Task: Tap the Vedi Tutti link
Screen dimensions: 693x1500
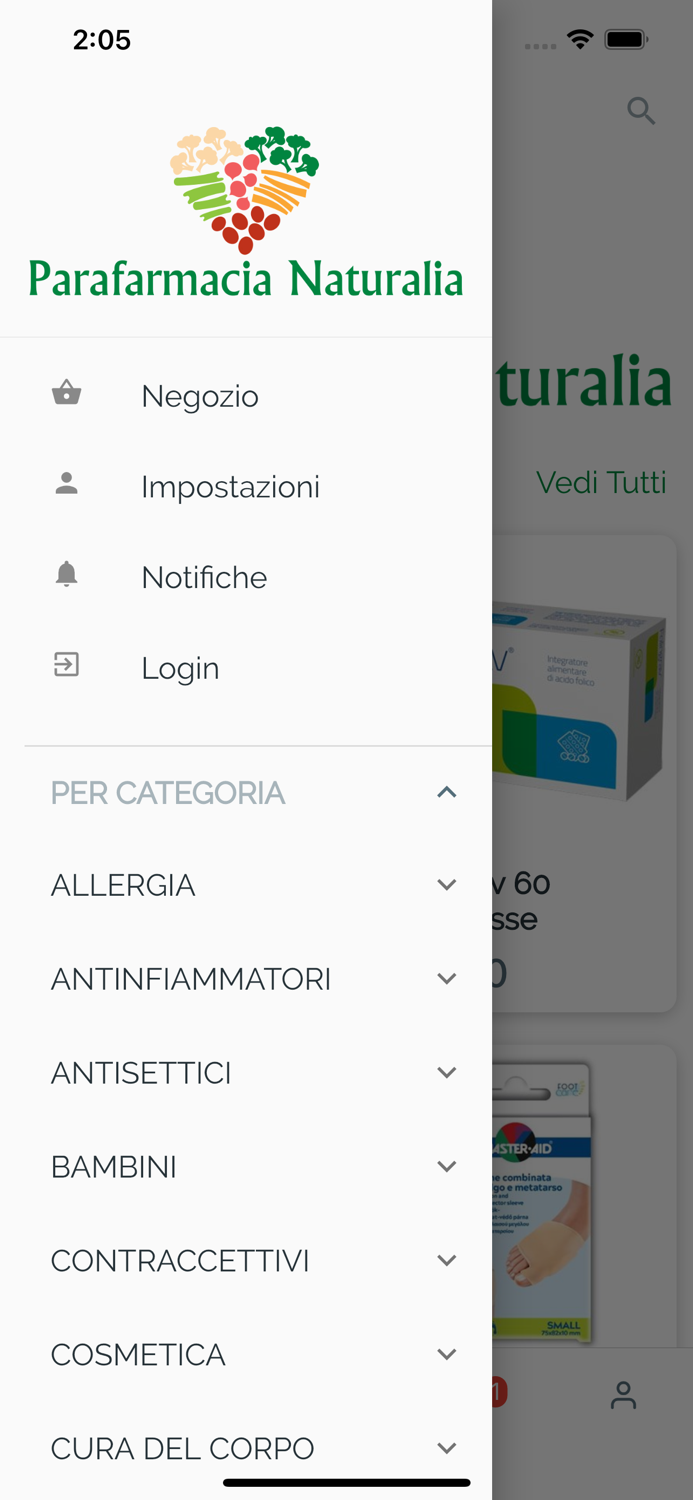Action: pos(601,483)
